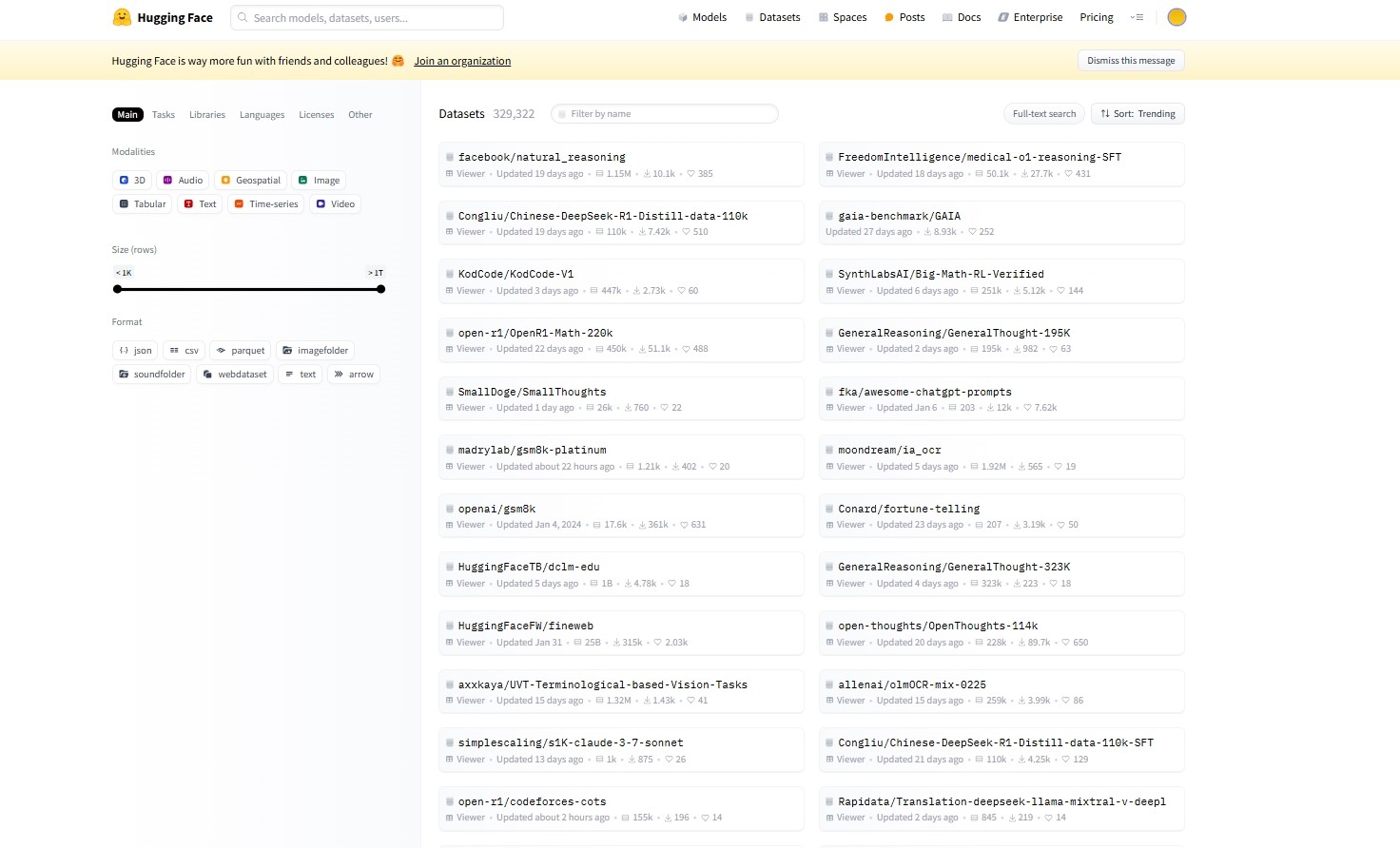Click the Viewer icon under KodCode/KodCode-V1
Screen dimensions: 1400x848
click(450, 291)
